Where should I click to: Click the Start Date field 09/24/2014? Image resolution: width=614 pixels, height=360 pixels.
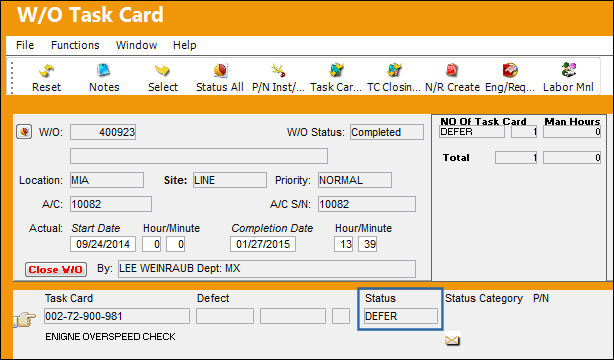(x=103, y=244)
